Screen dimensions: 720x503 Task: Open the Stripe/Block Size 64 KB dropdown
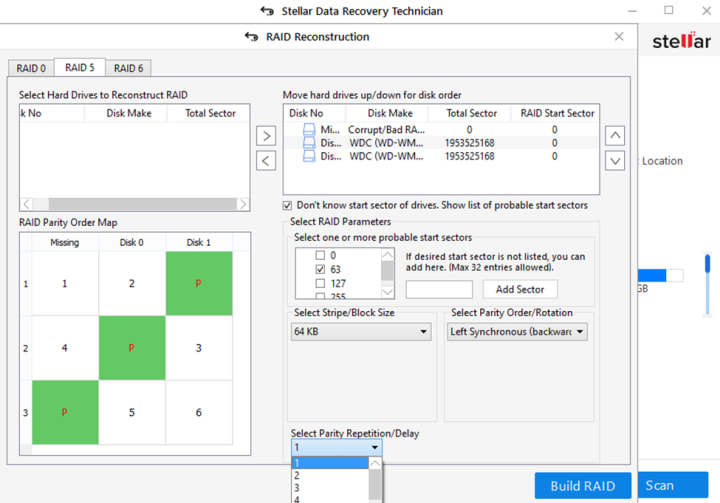[361, 332]
